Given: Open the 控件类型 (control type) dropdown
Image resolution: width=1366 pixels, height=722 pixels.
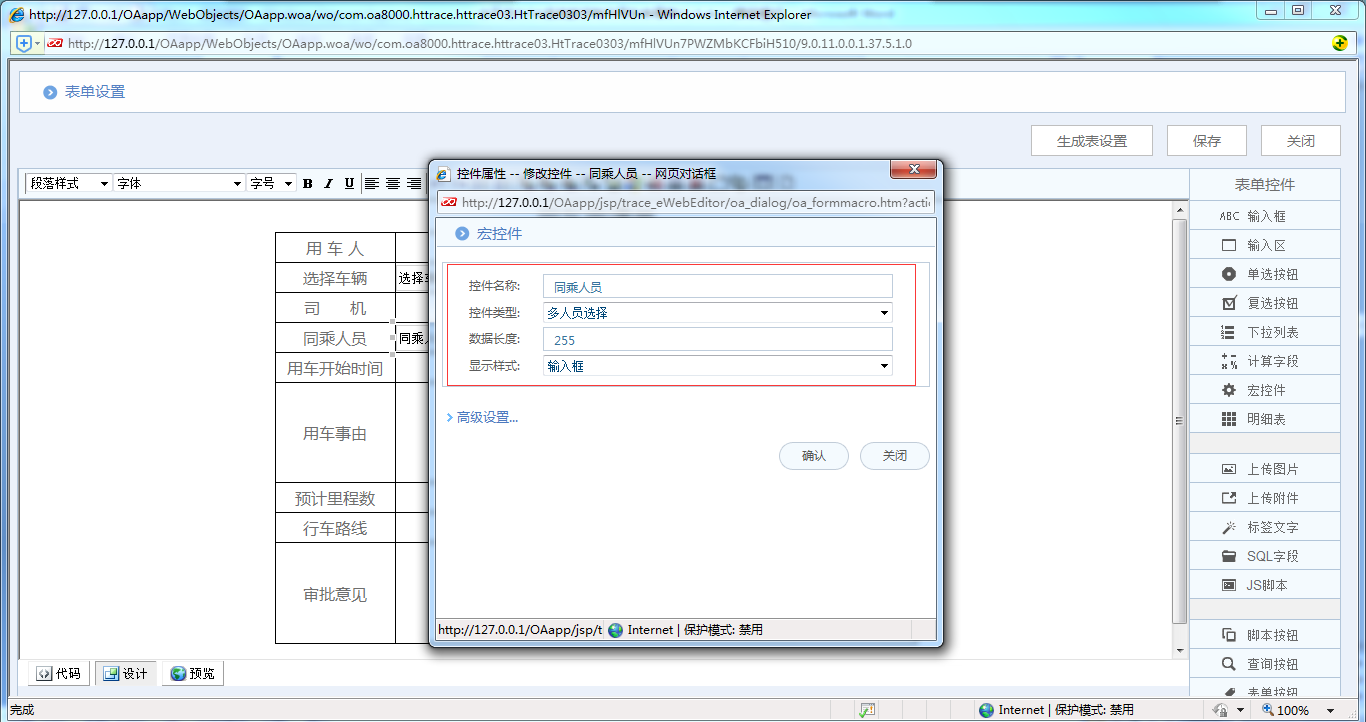Looking at the screenshot, I should pyautogui.click(x=883, y=312).
